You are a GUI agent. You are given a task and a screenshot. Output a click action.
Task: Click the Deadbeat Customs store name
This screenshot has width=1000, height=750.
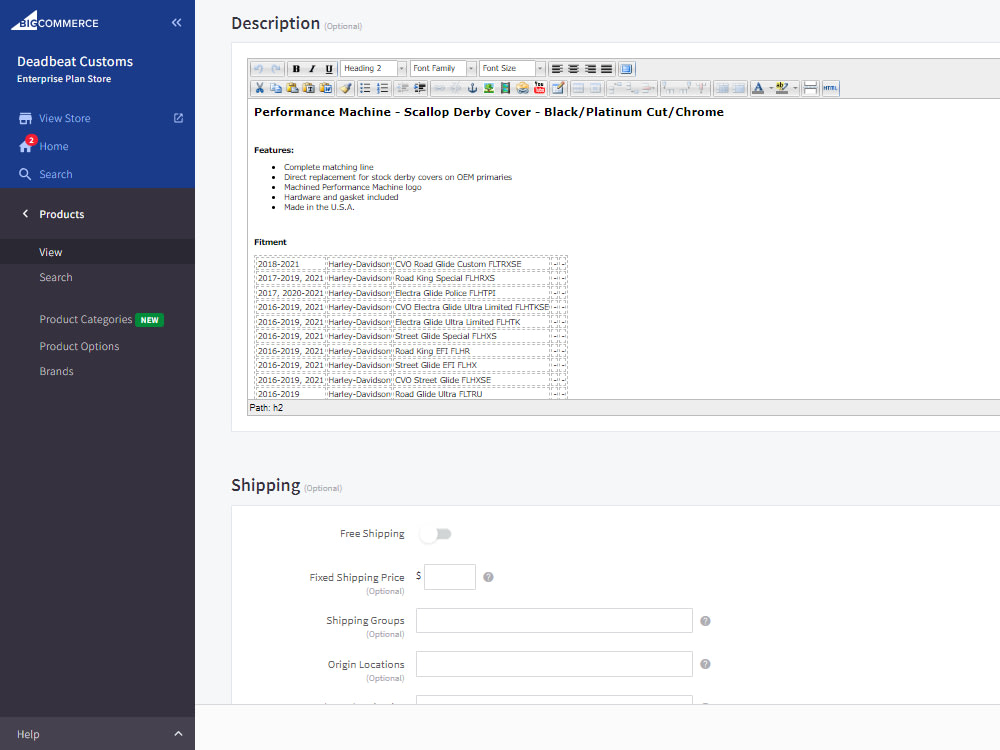point(75,61)
